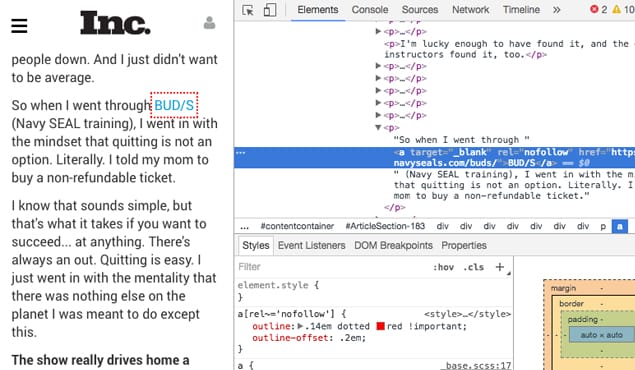
Task: Click the red error count indicator
Action: click(x=599, y=9)
